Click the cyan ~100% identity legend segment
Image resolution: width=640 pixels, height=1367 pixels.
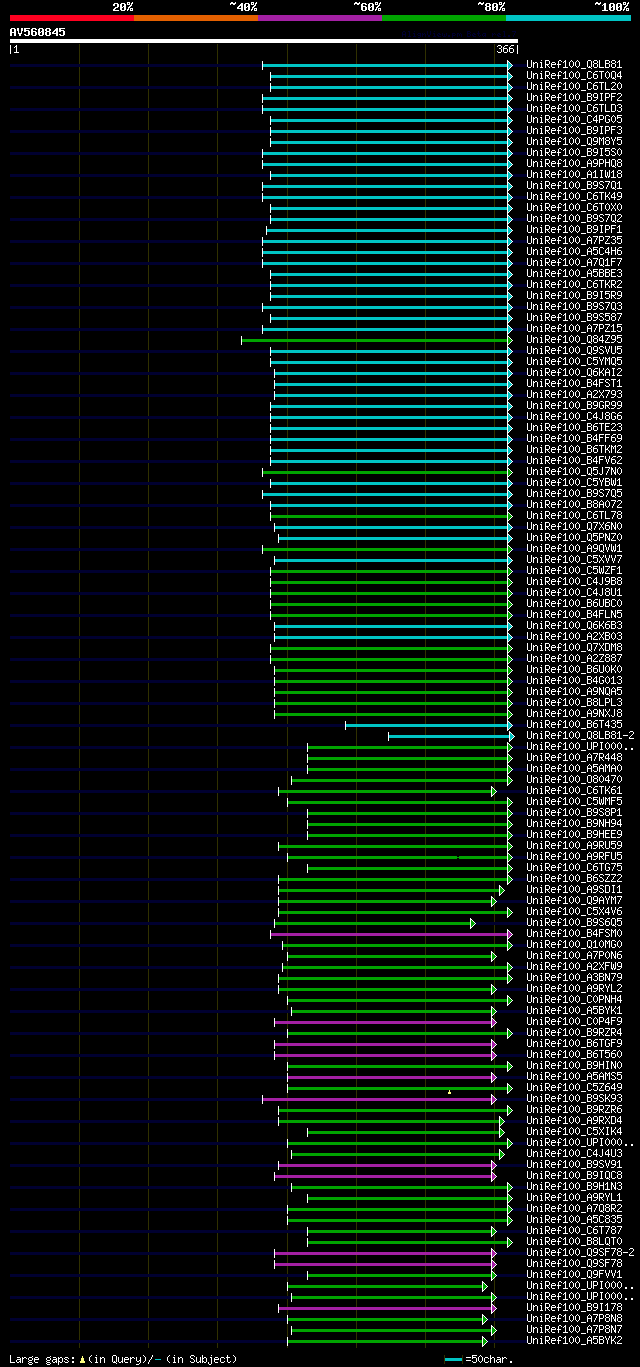point(568,18)
